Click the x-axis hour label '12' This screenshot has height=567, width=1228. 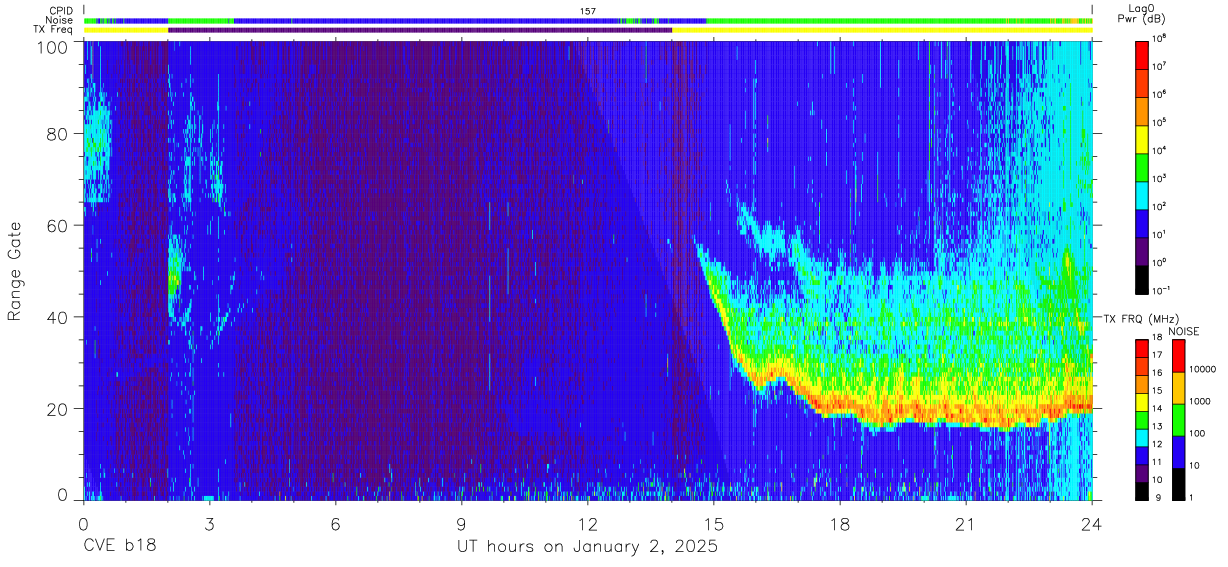coord(588,524)
